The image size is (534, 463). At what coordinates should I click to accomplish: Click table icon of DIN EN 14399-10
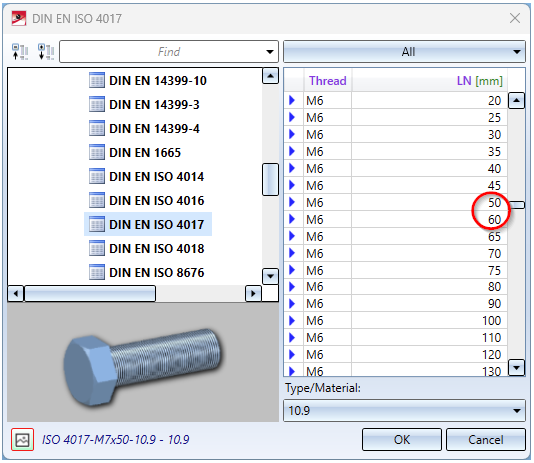(x=97, y=80)
